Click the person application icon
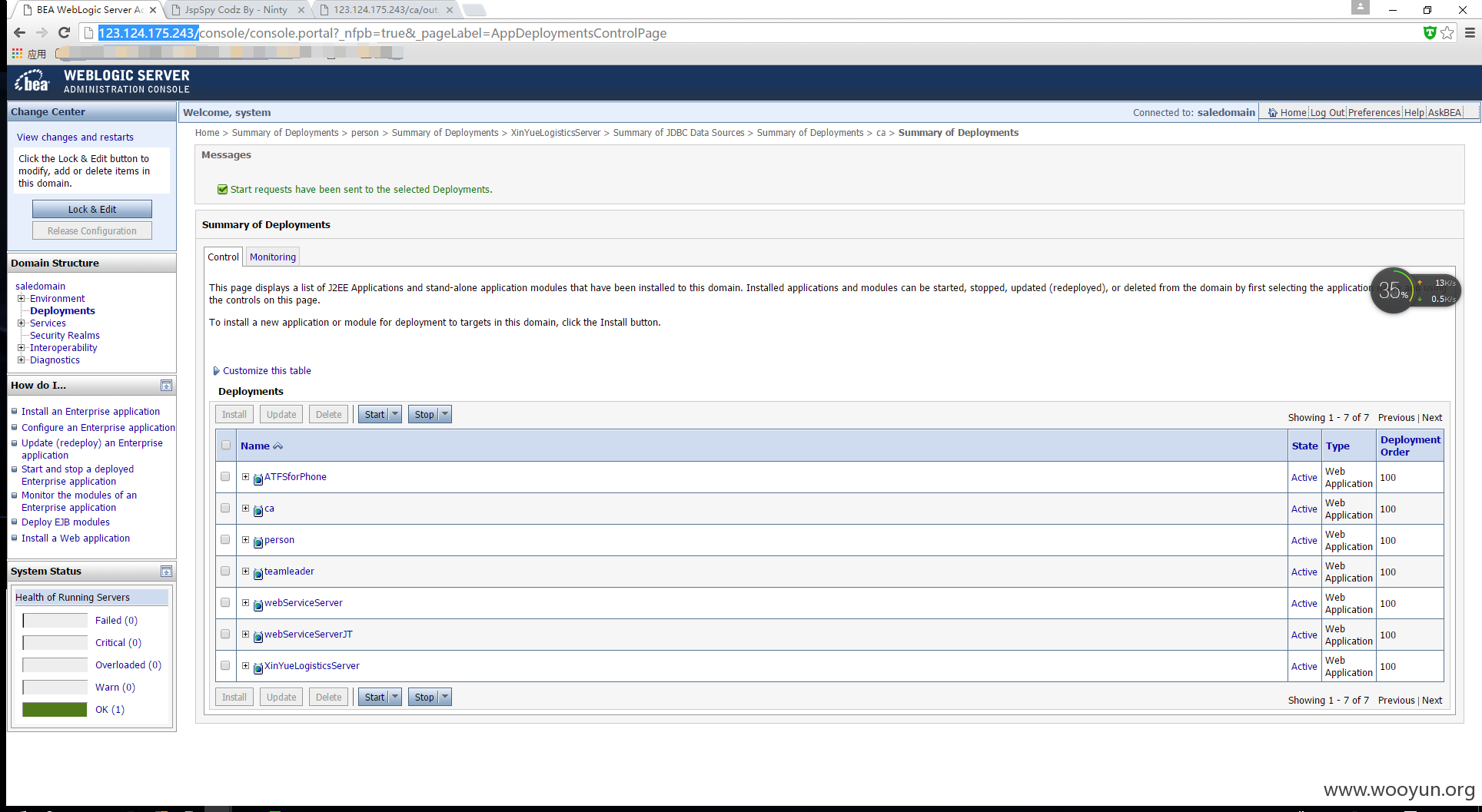The width and height of the screenshot is (1482, 812). point(258,542)
